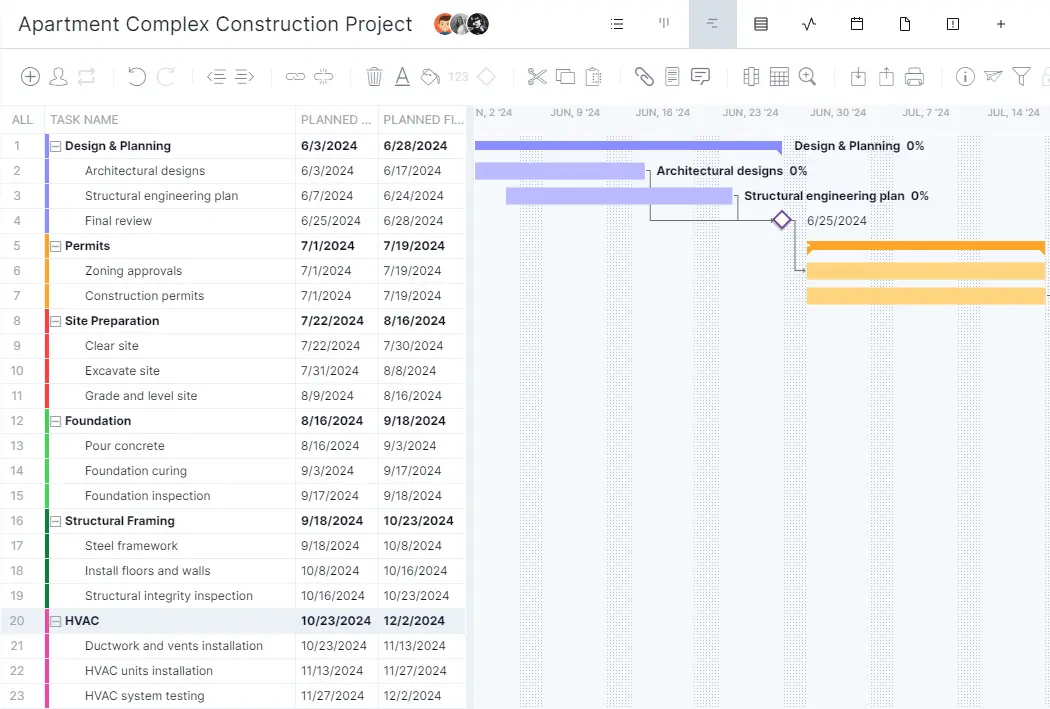Viewport: 1050px width, 709px height.
Task: Click the text color 'A' icon
Action: point(402,77)
